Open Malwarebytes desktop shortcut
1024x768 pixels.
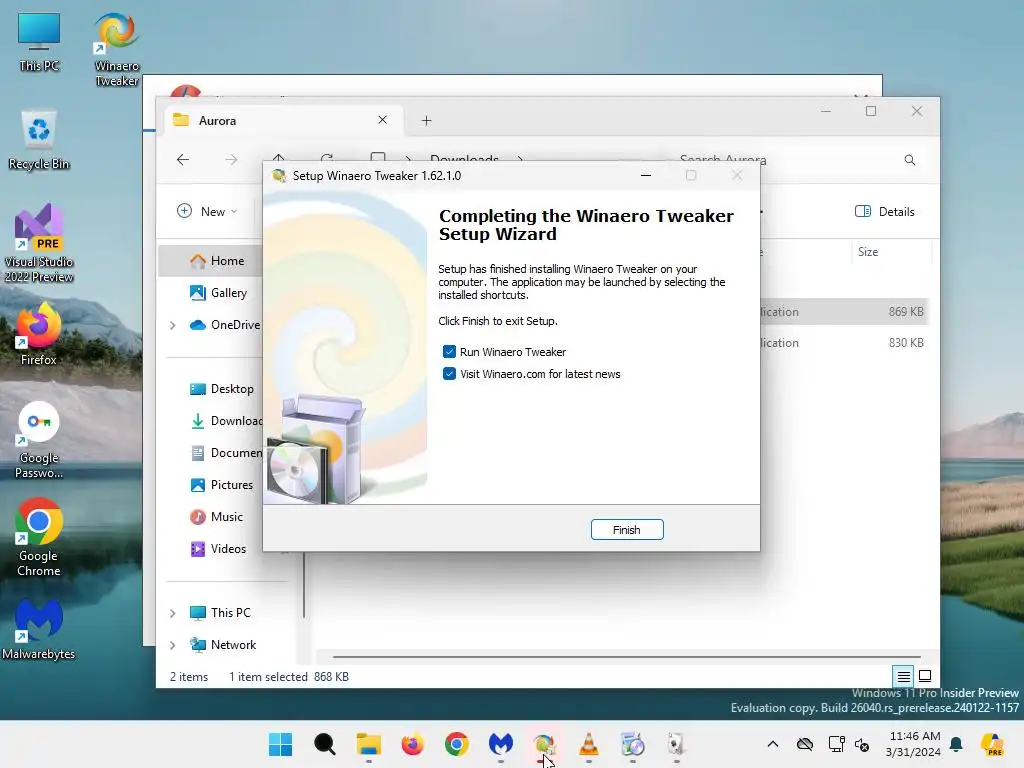click(39, 629)
